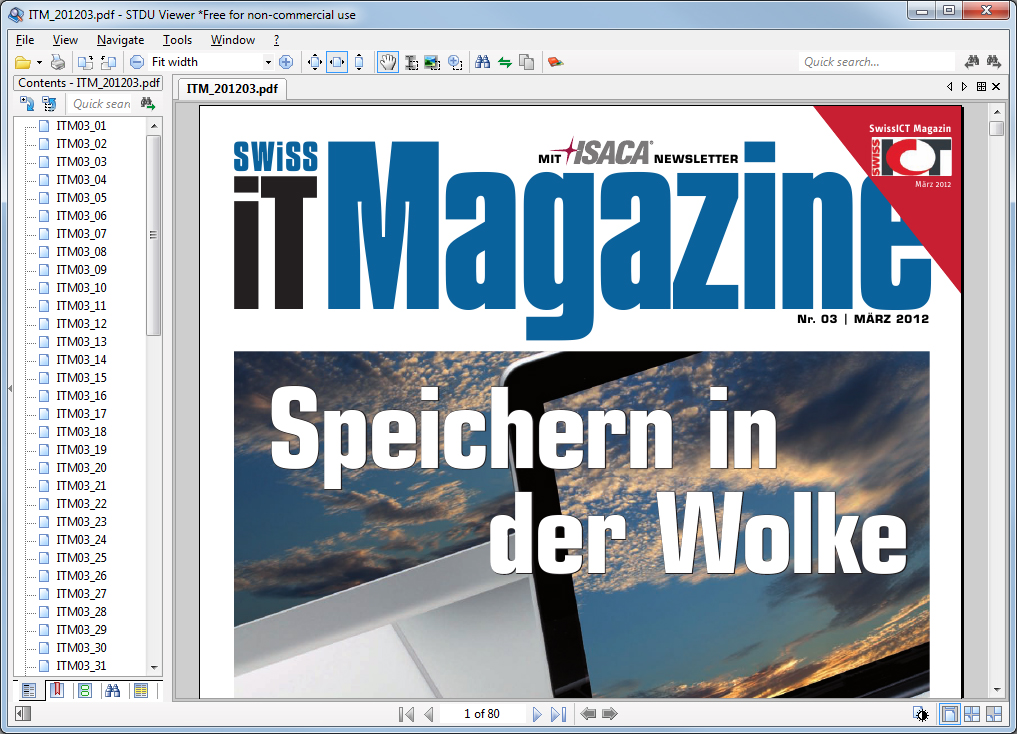
Task: Click the navigate back arrow
Action: (x=588, y=714)
